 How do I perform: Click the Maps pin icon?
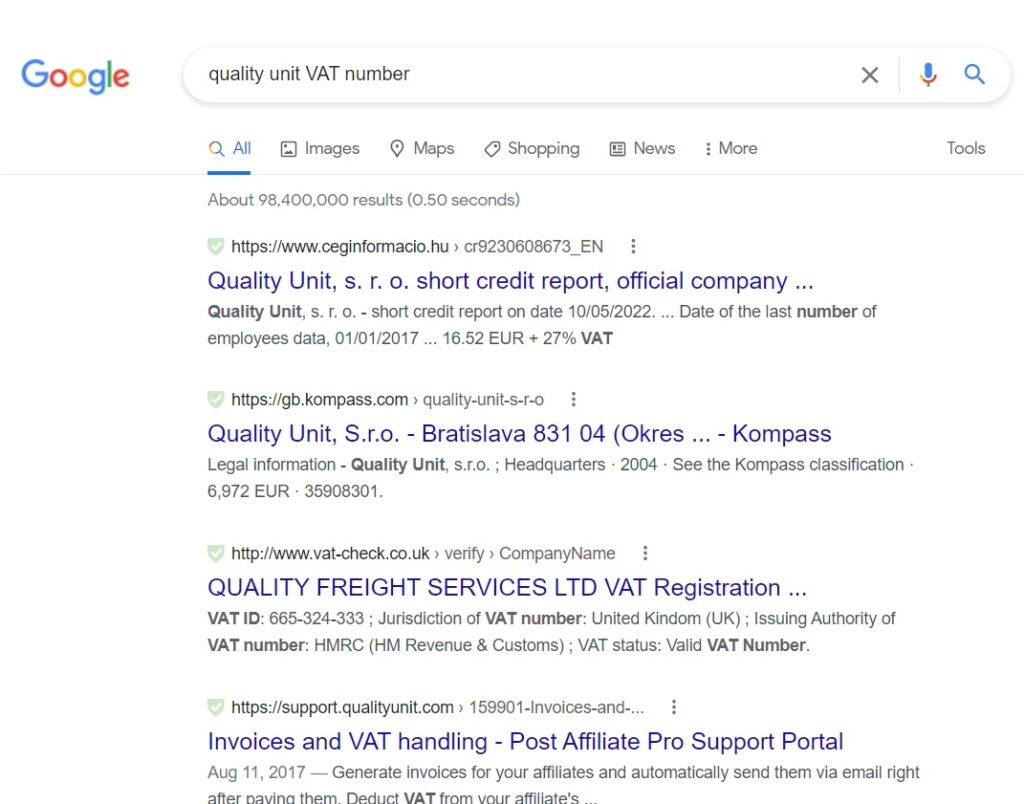(397, 147)
